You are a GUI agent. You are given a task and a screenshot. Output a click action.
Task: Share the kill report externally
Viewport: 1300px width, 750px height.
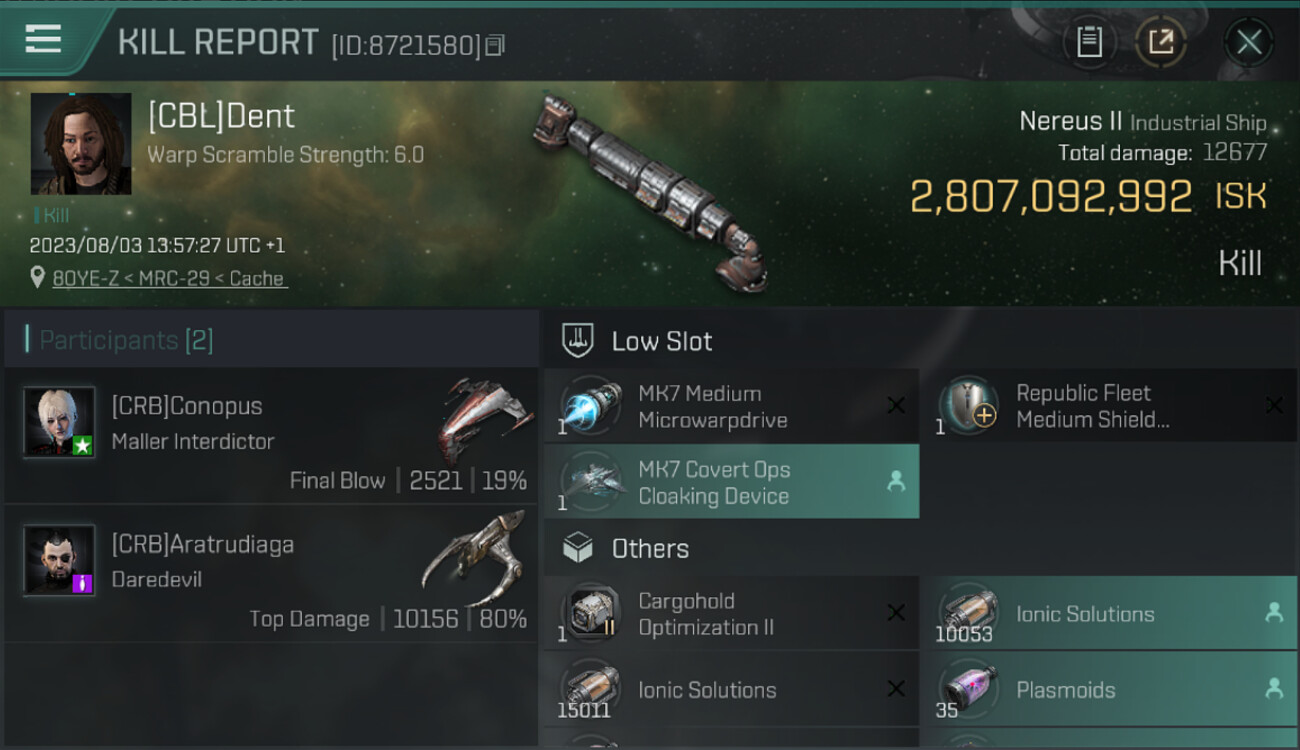pos(1160,42)
